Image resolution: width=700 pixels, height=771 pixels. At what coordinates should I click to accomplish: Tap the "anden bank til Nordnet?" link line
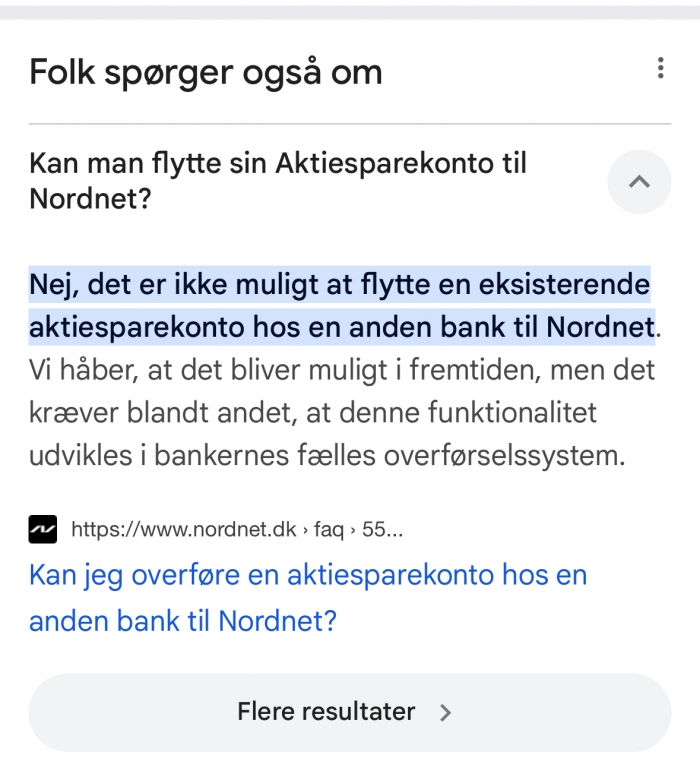click(x=183, y=621)
